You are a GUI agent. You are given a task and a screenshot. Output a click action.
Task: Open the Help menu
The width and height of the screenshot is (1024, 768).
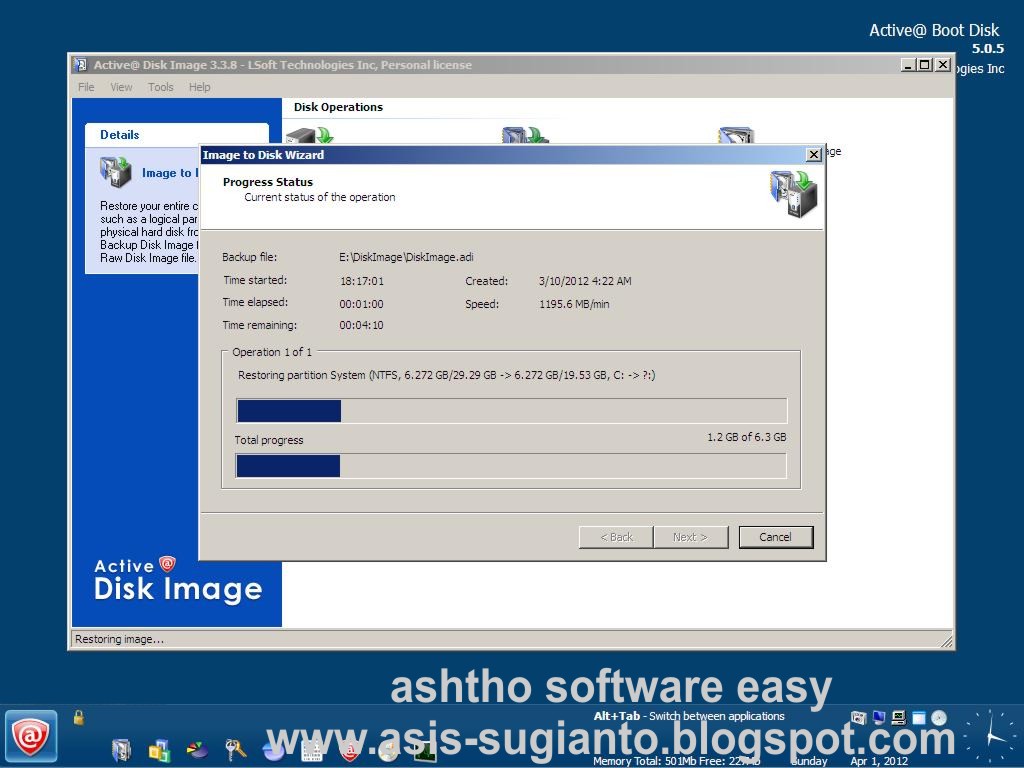point(199,87)
